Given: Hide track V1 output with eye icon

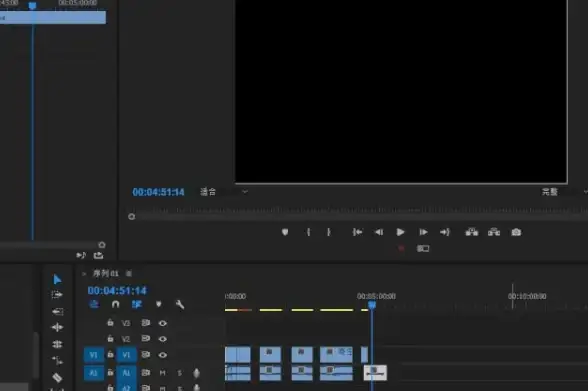Looking at the screenshot, I should click(x=162, y=355).
